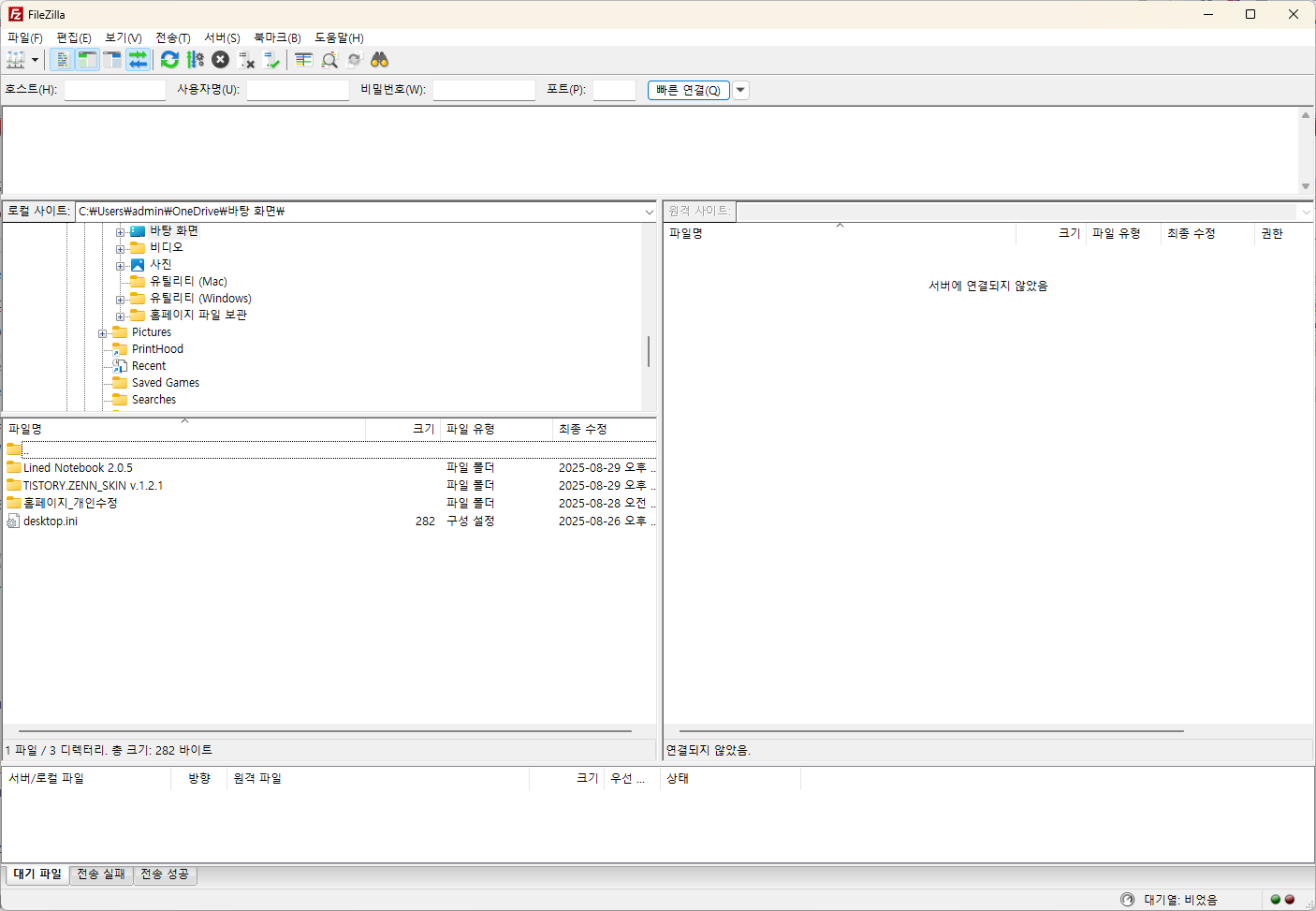The width and height of the screenshot is (1316, 911).
Task: Toggle message log display
Action: [62, 60]
